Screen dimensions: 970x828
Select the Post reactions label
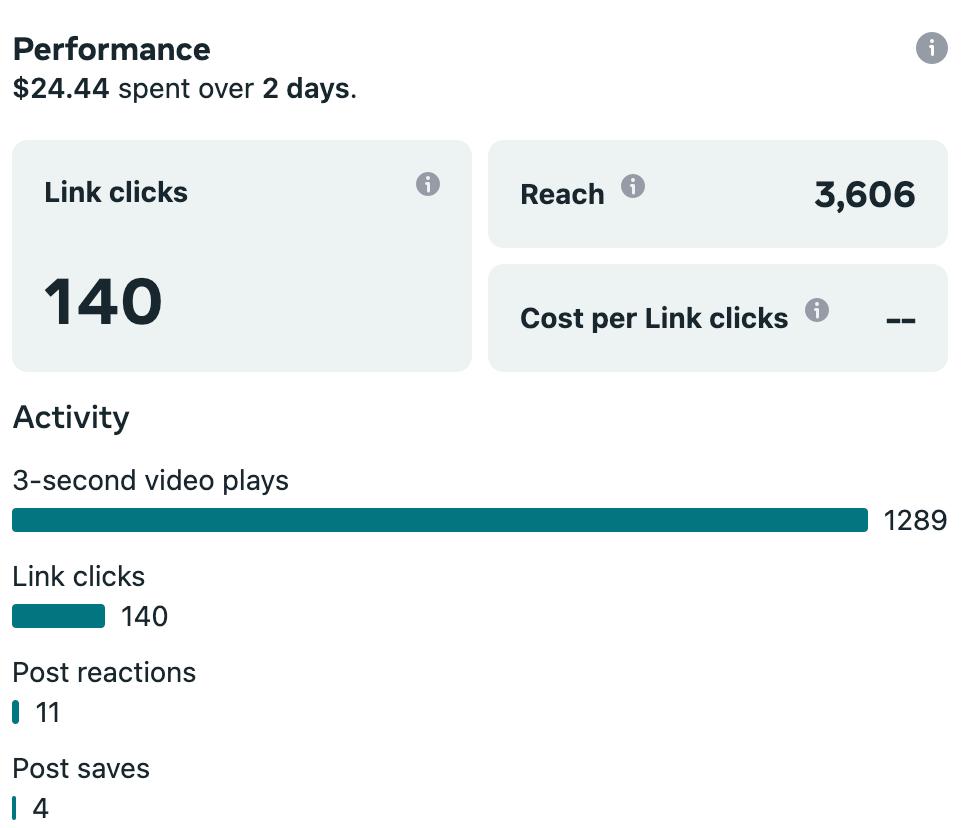click(x=104, y=673)
